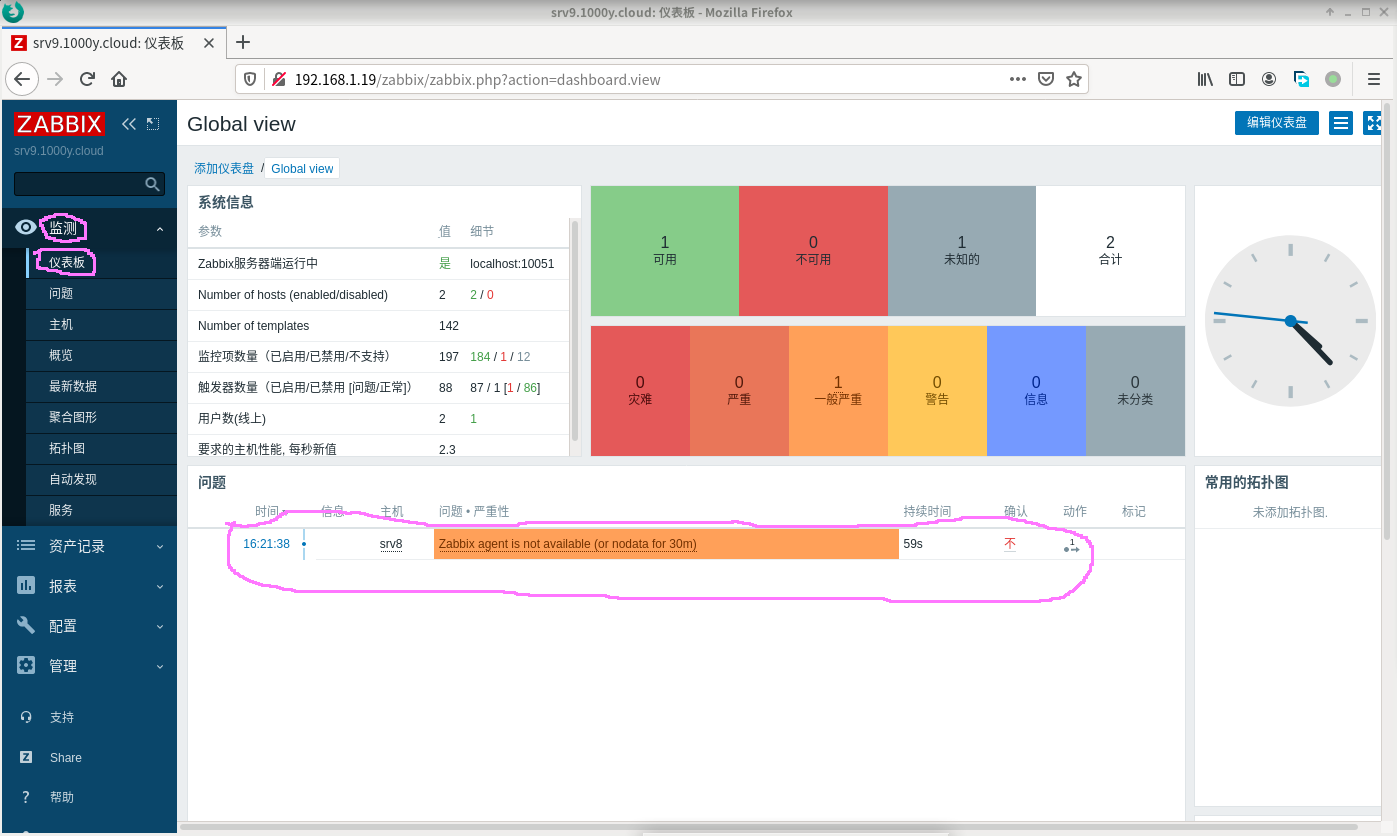Click the insecure connection lock icon

tap(278, 79)
